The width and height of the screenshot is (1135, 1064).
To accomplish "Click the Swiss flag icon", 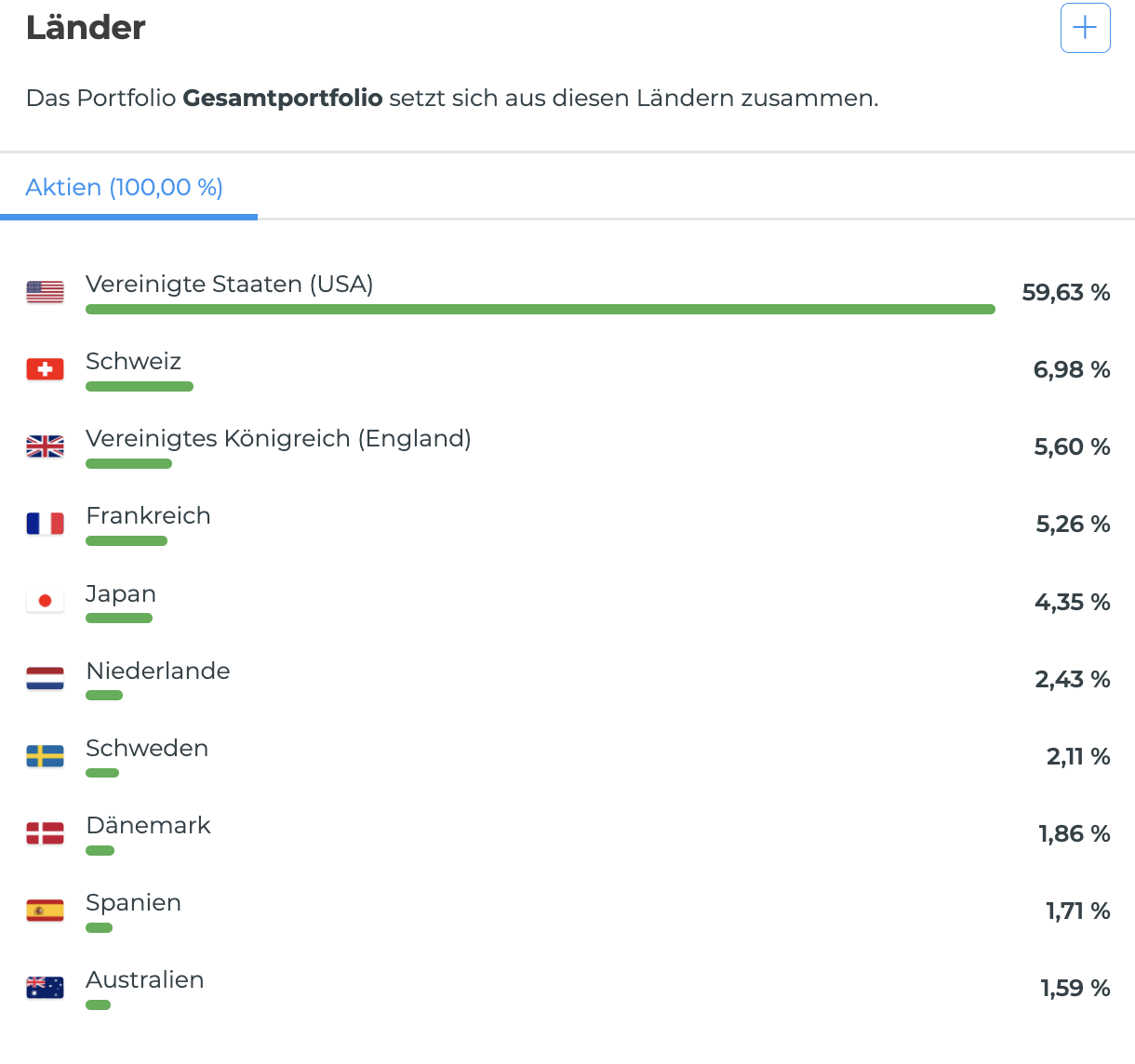I will (x=45, y=369).
